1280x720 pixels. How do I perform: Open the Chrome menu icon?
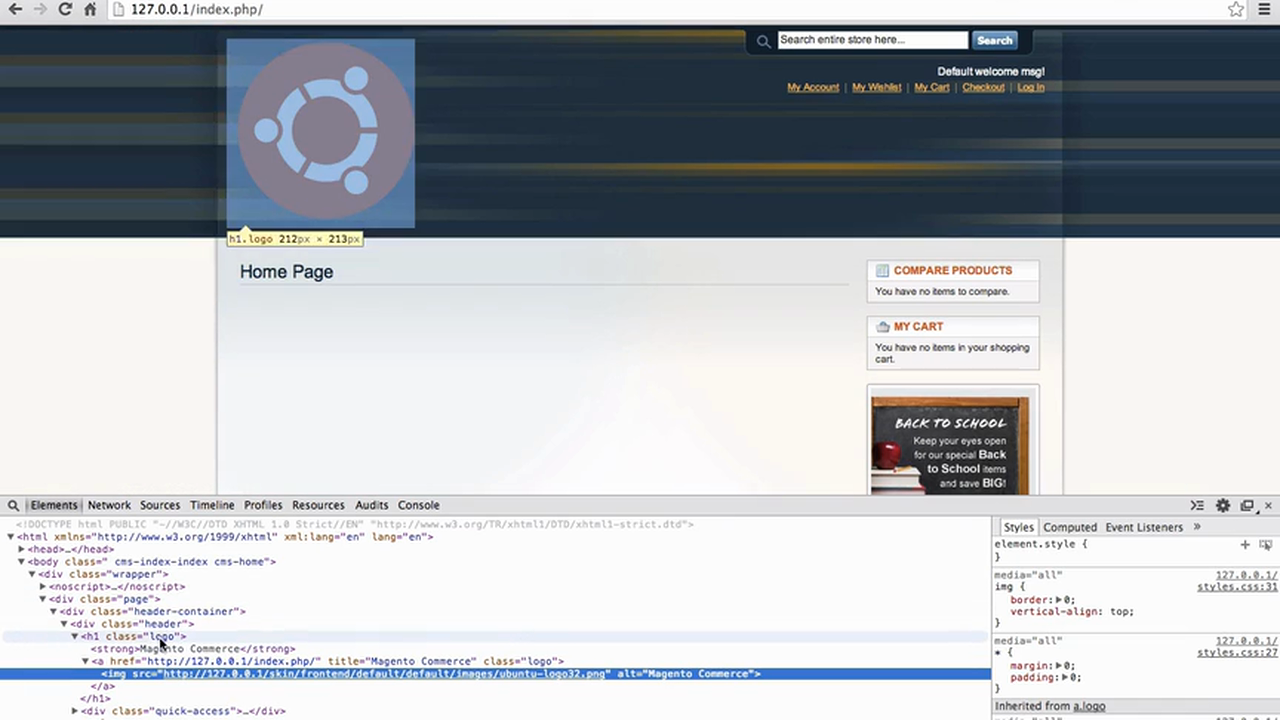click(x=1264, y=9)
